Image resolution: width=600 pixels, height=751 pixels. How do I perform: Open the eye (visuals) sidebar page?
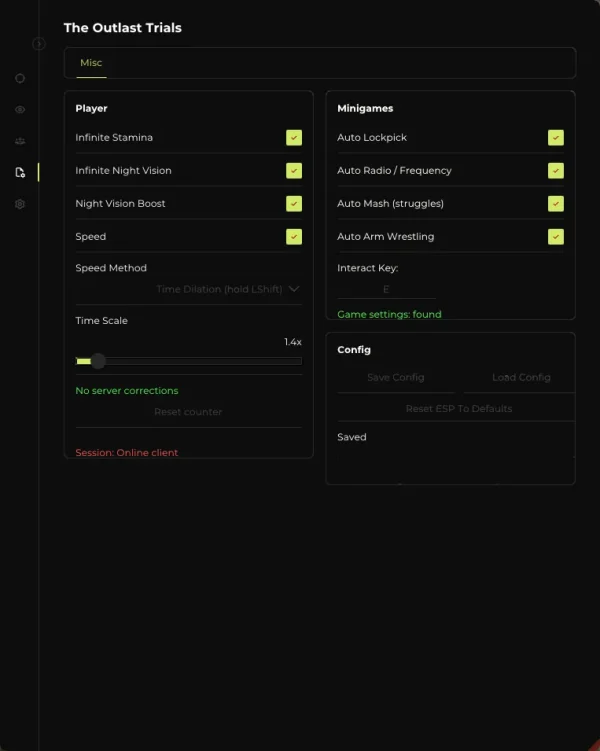[x=20, y=110]
